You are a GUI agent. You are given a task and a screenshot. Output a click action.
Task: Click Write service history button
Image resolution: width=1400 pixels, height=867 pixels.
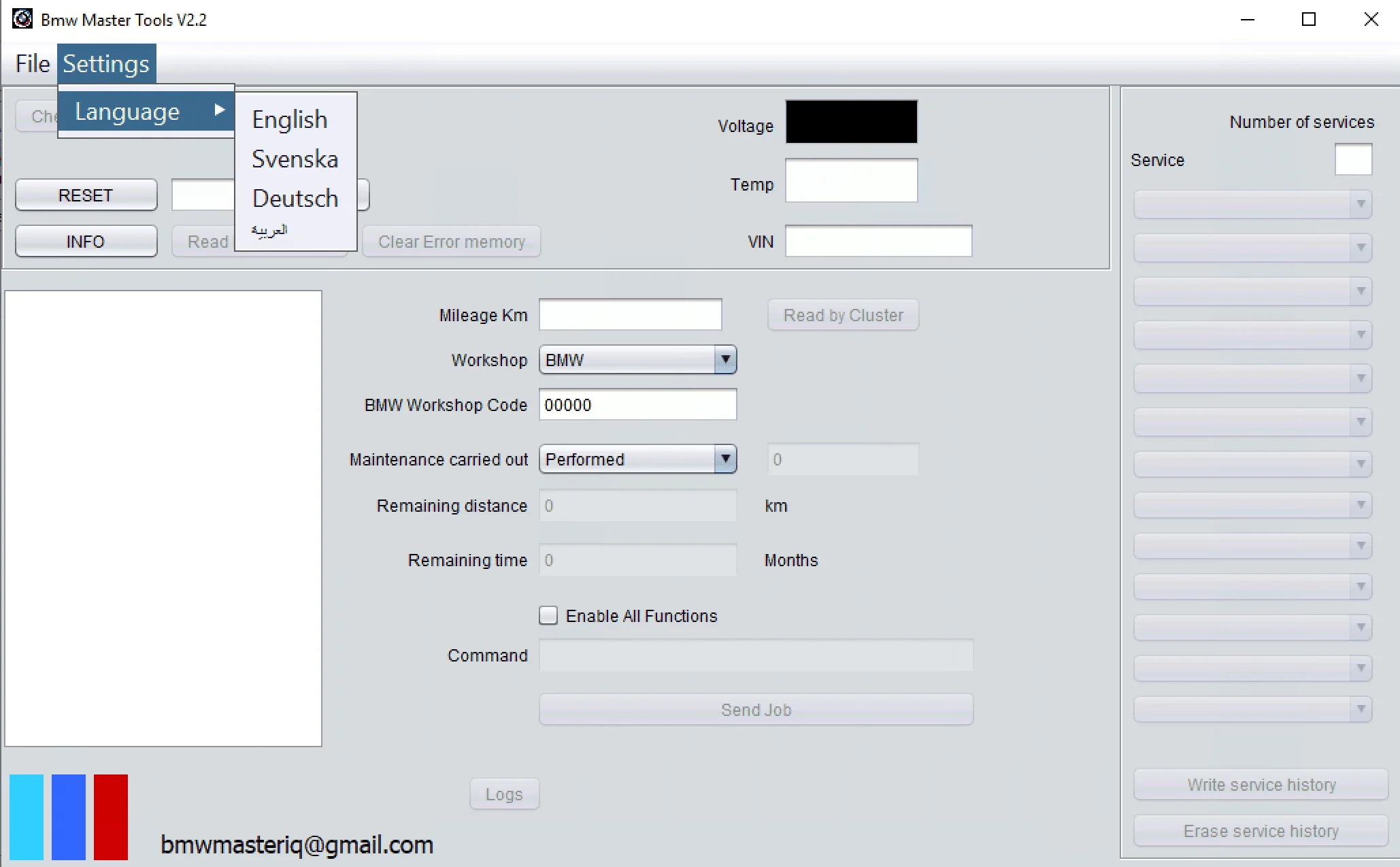pos(1261,785)
